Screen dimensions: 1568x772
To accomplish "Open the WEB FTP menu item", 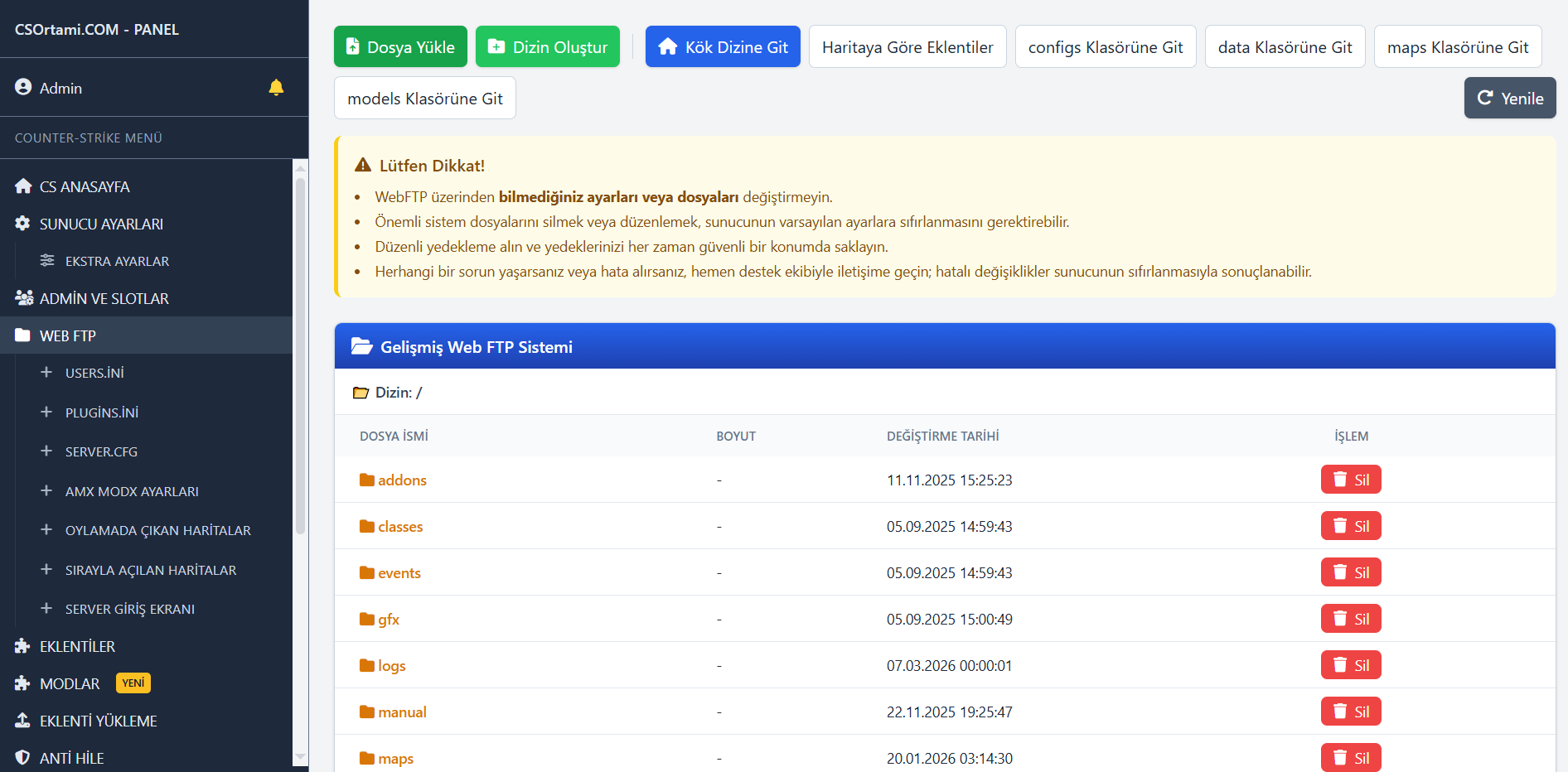I will [68, 335].
